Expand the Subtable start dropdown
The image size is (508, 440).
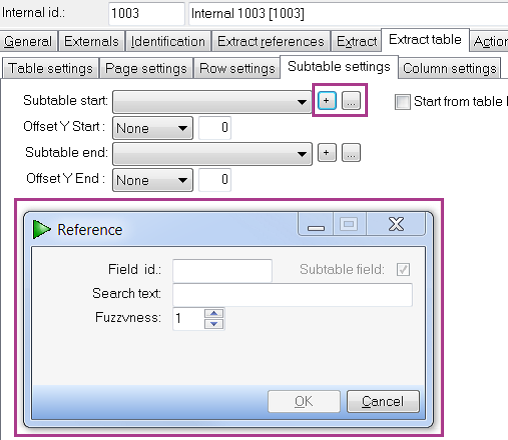[212, 102]
